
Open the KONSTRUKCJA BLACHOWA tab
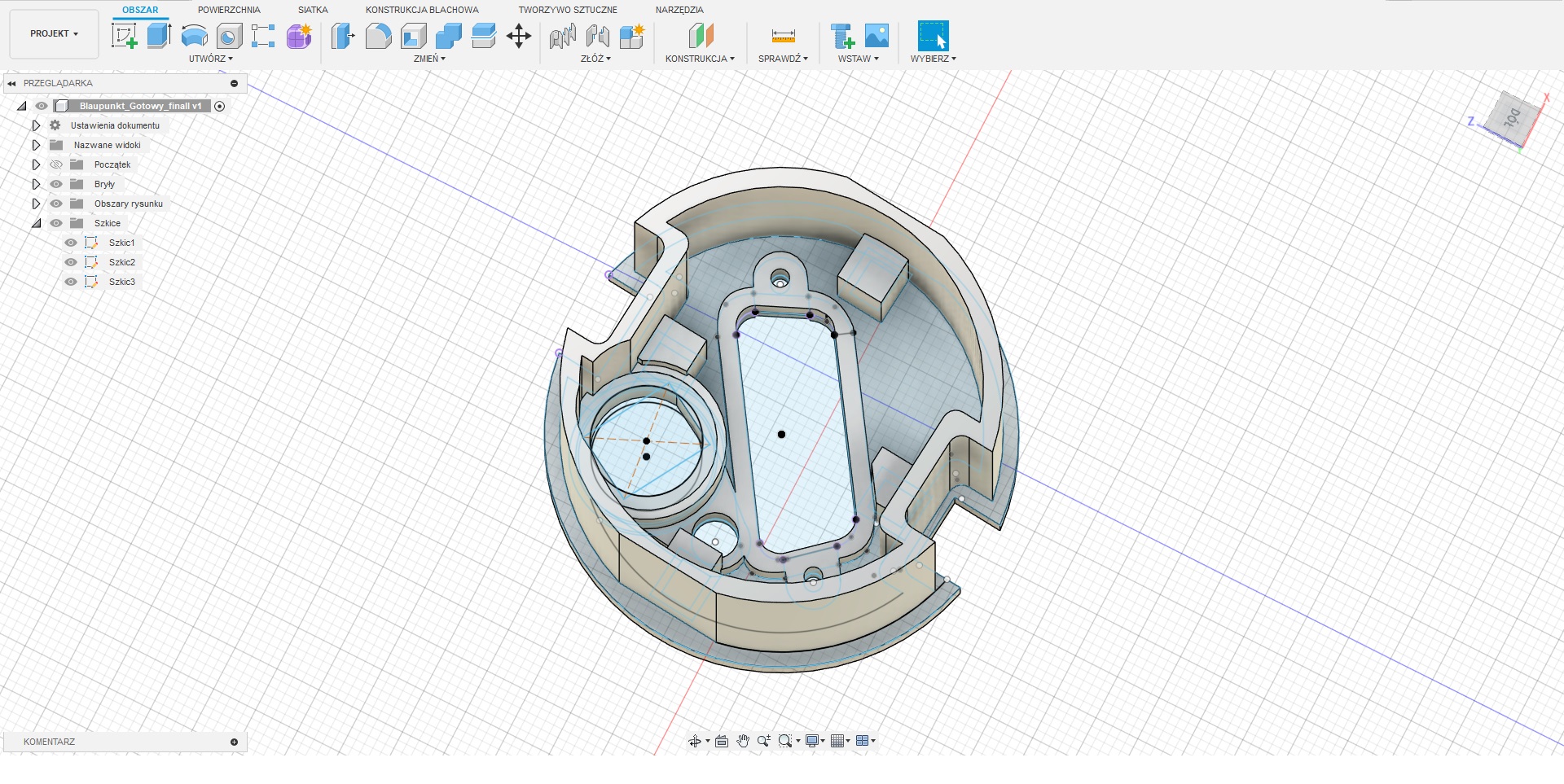pos(422,10)
